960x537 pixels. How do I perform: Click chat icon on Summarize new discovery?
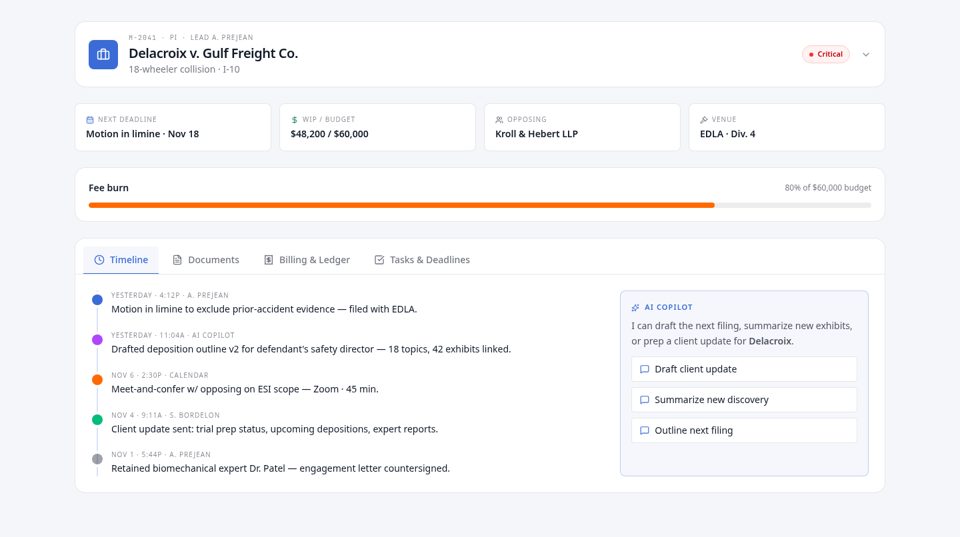(x=644, y=400)
